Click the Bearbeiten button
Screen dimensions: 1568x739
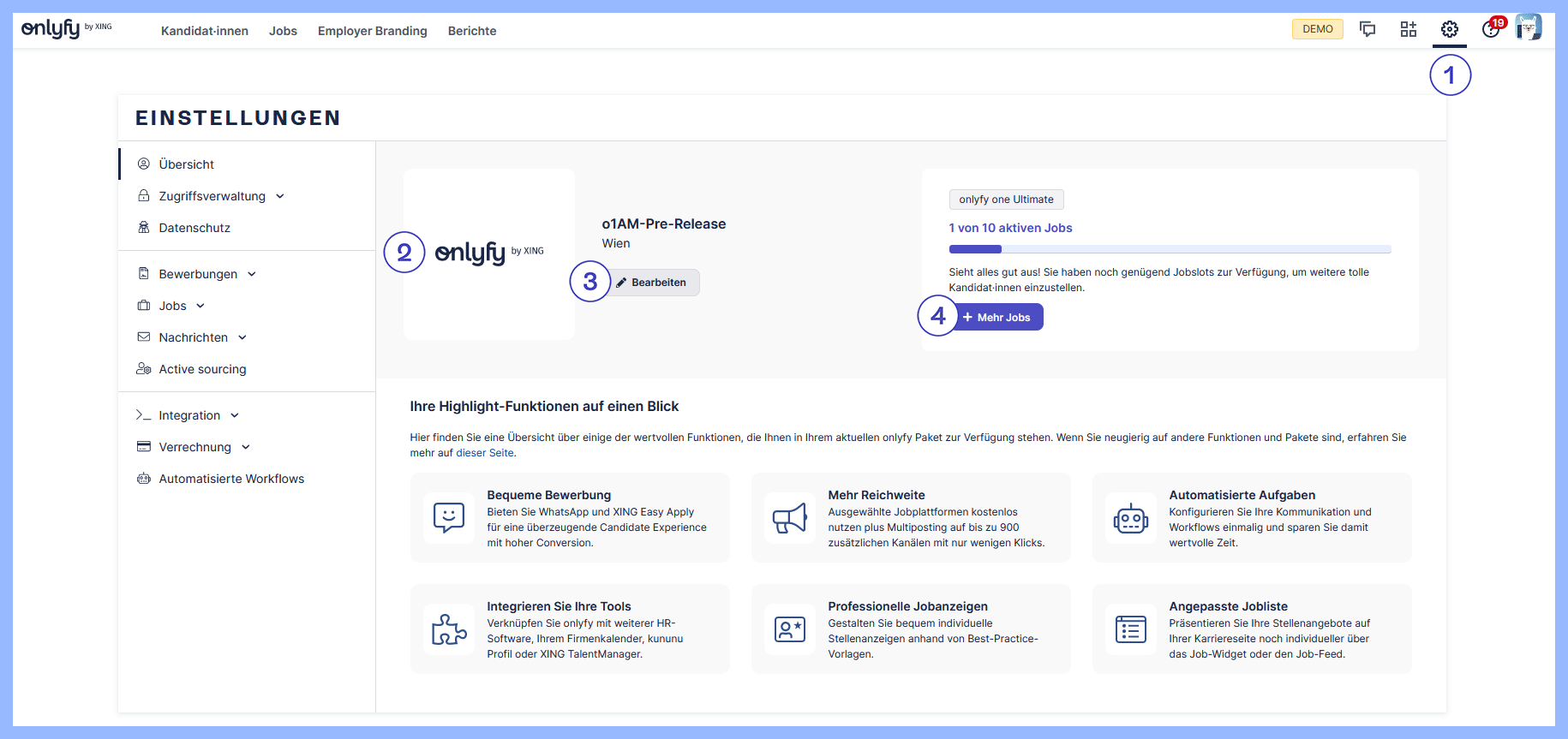[x=652, y=283]
